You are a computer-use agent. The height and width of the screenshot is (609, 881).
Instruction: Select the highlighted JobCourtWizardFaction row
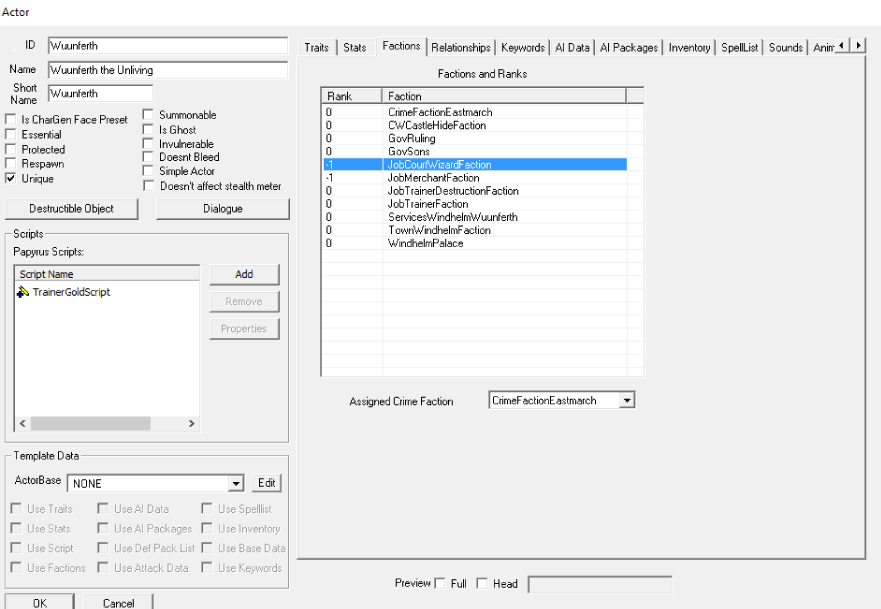tap(475, 165)
